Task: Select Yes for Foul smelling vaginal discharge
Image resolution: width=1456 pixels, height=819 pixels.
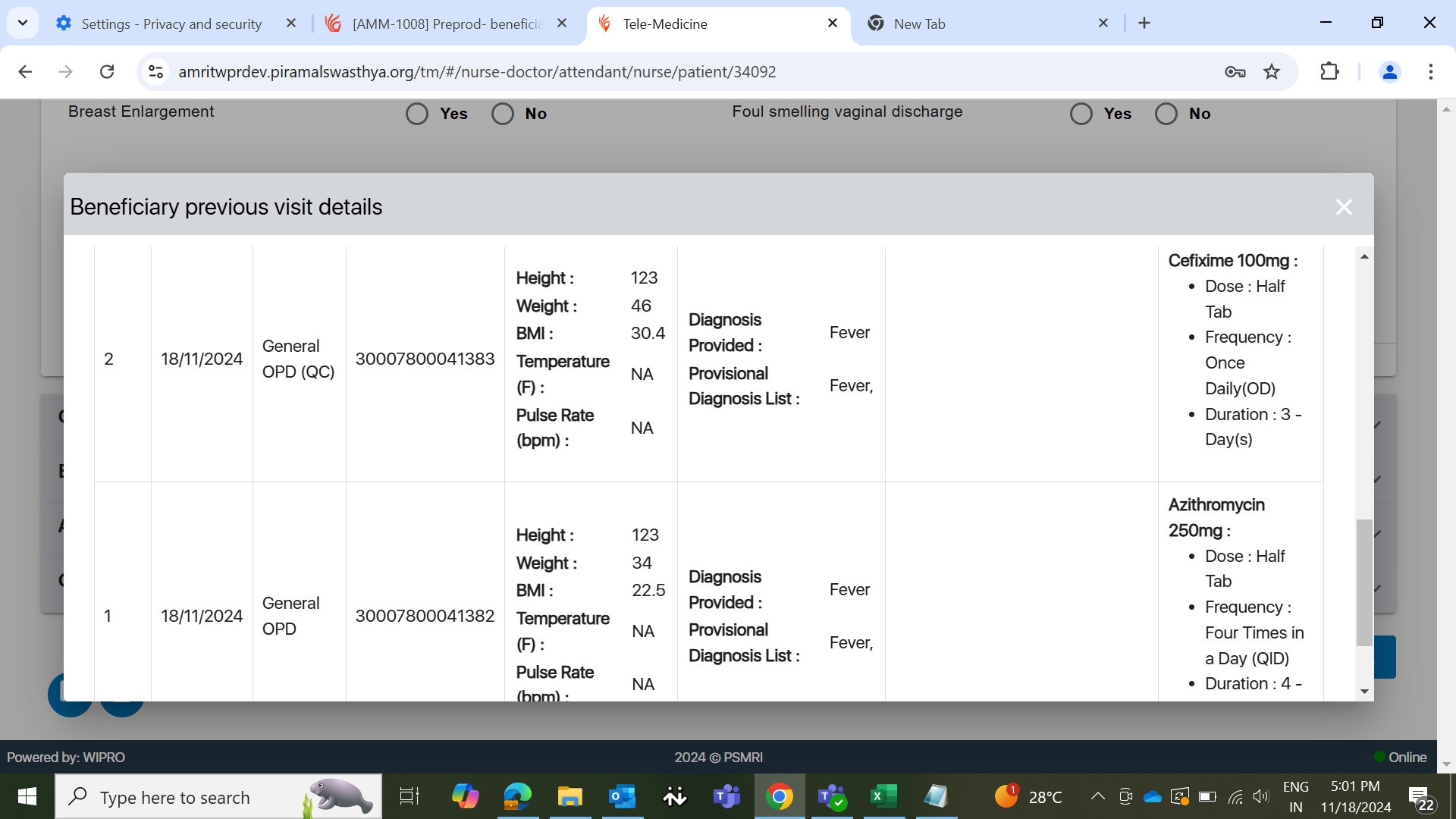Action: [x=1081, y=114]
